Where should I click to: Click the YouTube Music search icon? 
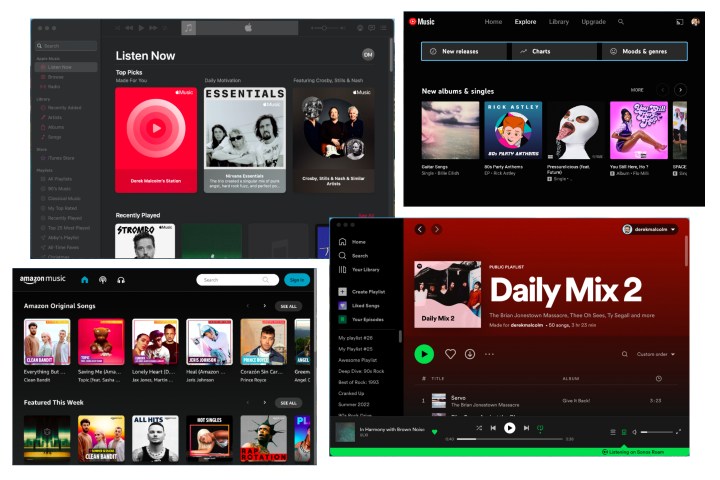point(621,21)
